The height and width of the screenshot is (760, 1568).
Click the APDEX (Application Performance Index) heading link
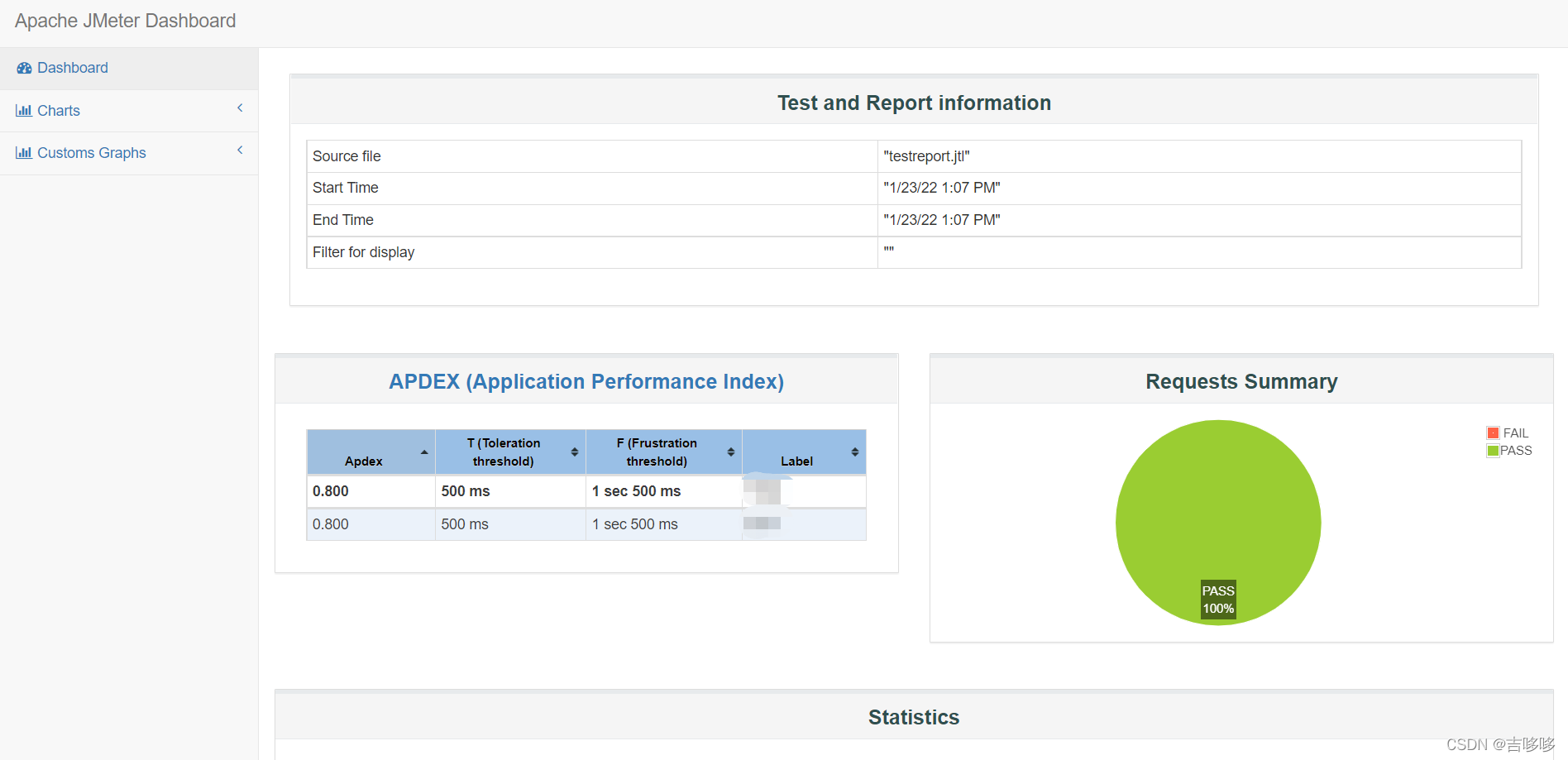586,381
